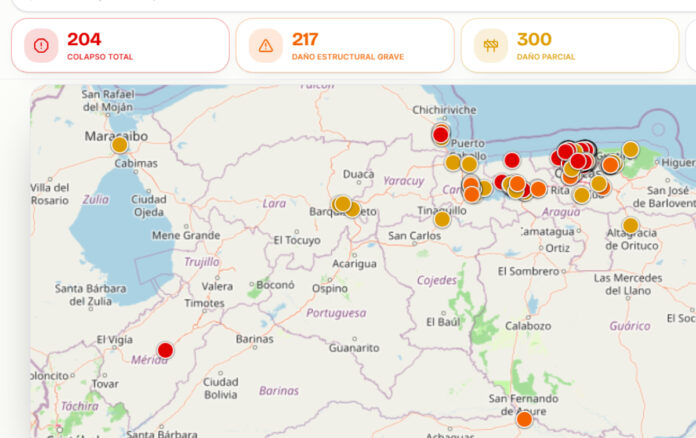
Task: Click the Yaracuy state label
Action: [x=403, y=181]
